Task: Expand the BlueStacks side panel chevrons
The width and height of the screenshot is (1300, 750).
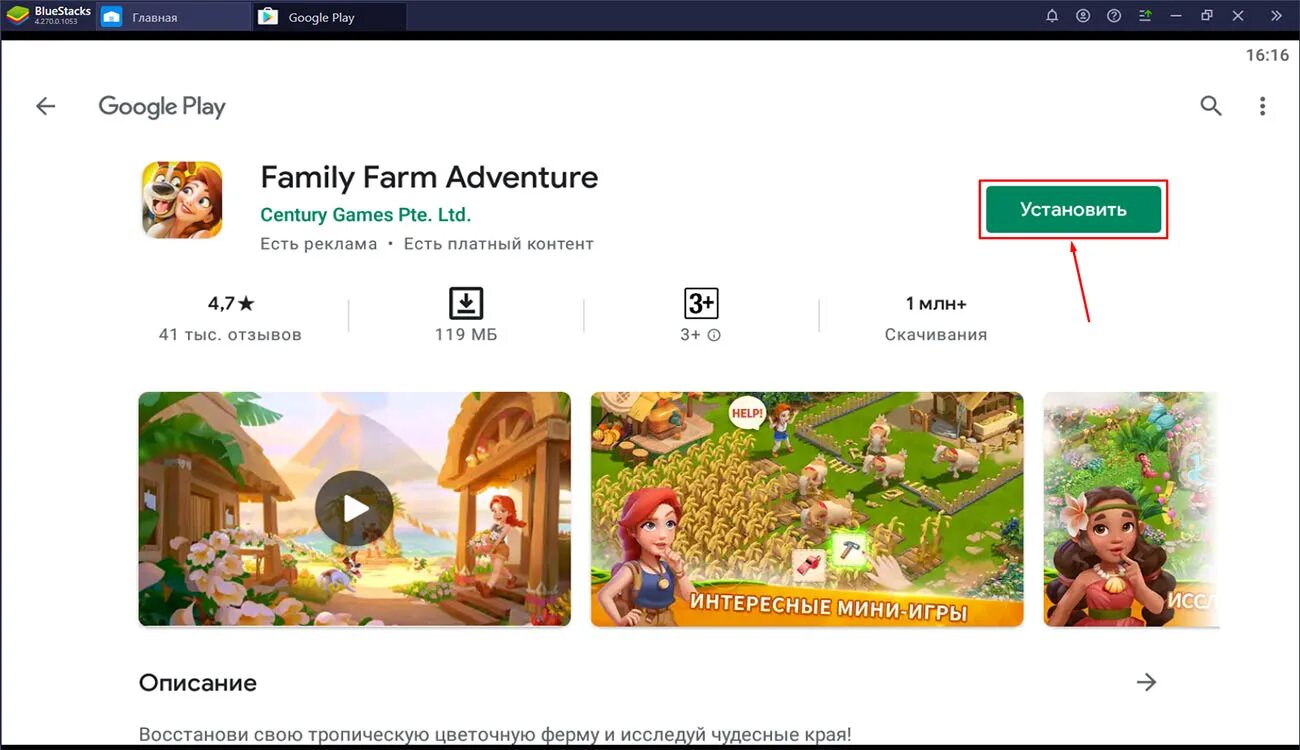Action: (x=1276, y=16)
